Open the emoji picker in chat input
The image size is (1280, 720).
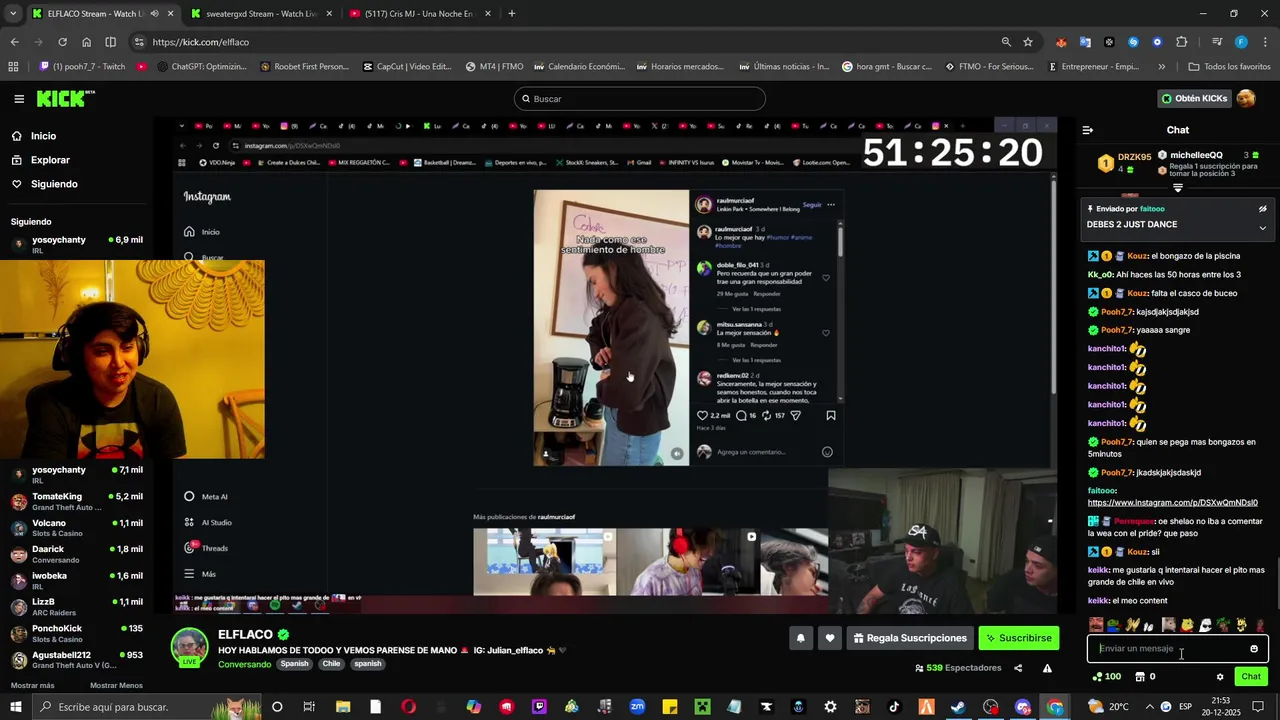point(1254,649)
